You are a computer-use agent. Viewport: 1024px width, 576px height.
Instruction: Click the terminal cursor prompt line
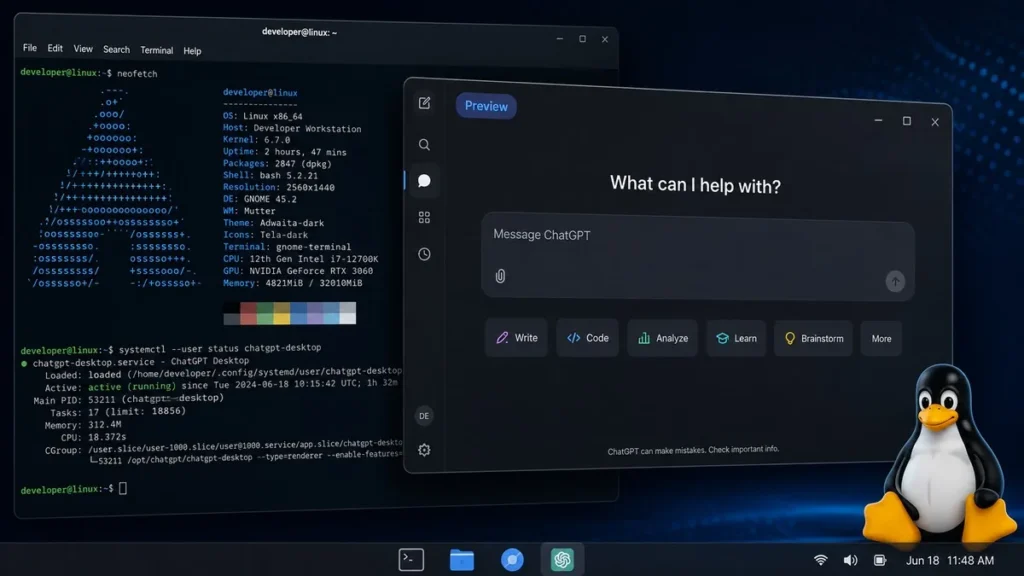click(73, 489)
